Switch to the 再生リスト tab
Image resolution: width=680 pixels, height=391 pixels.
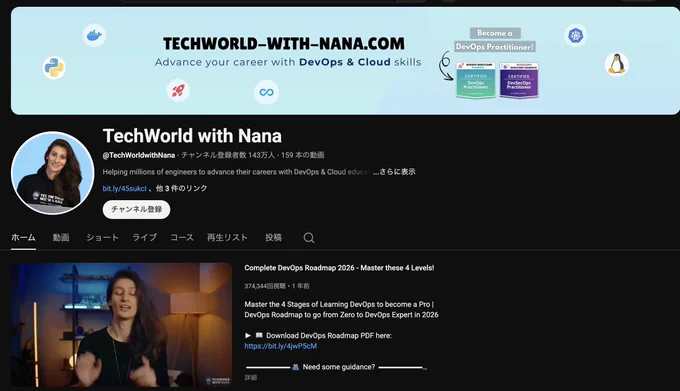point(227,238)
